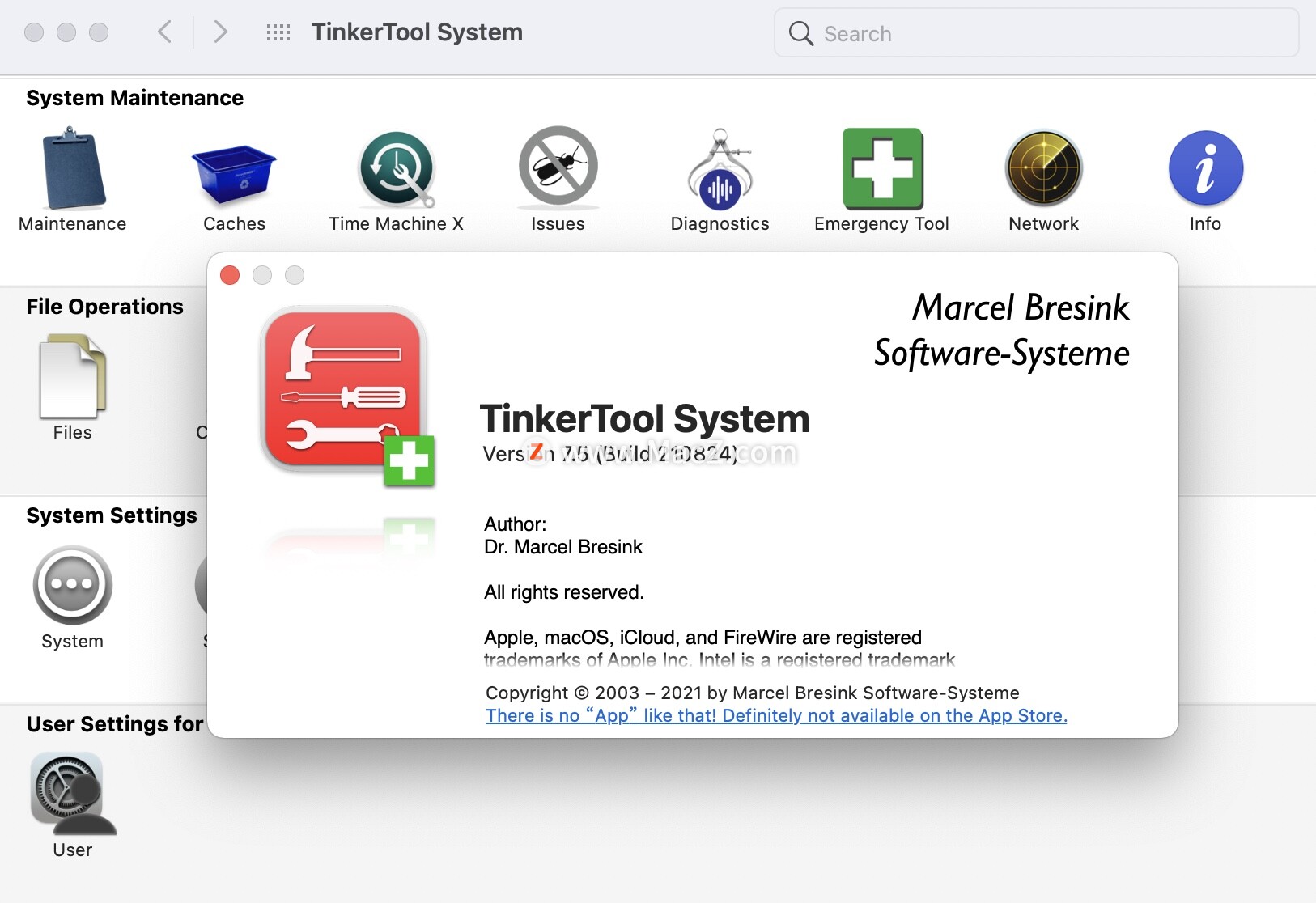Go back with the toolbar back arrow
This screenshot has width=1316, height=903.
(165, 32)
